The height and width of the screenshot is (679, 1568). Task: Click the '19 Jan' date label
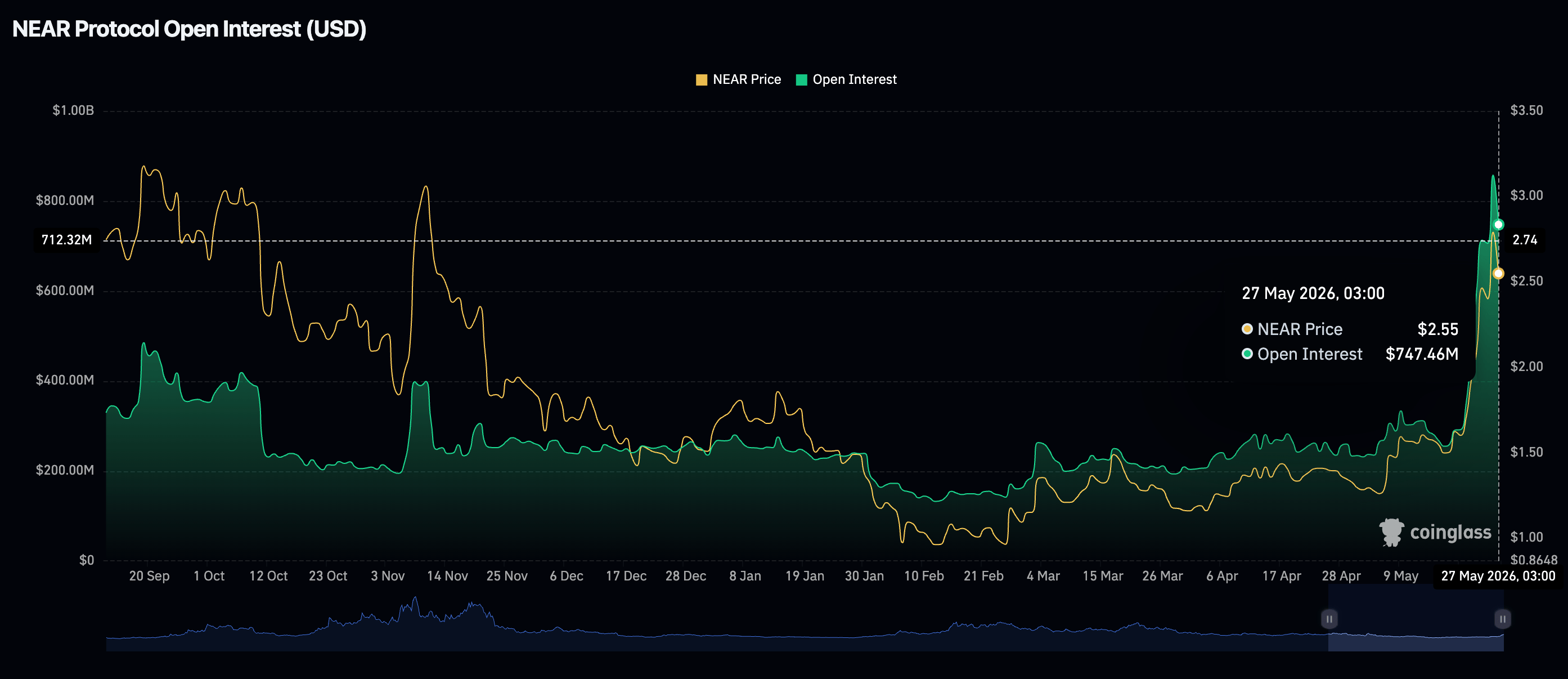805,576
